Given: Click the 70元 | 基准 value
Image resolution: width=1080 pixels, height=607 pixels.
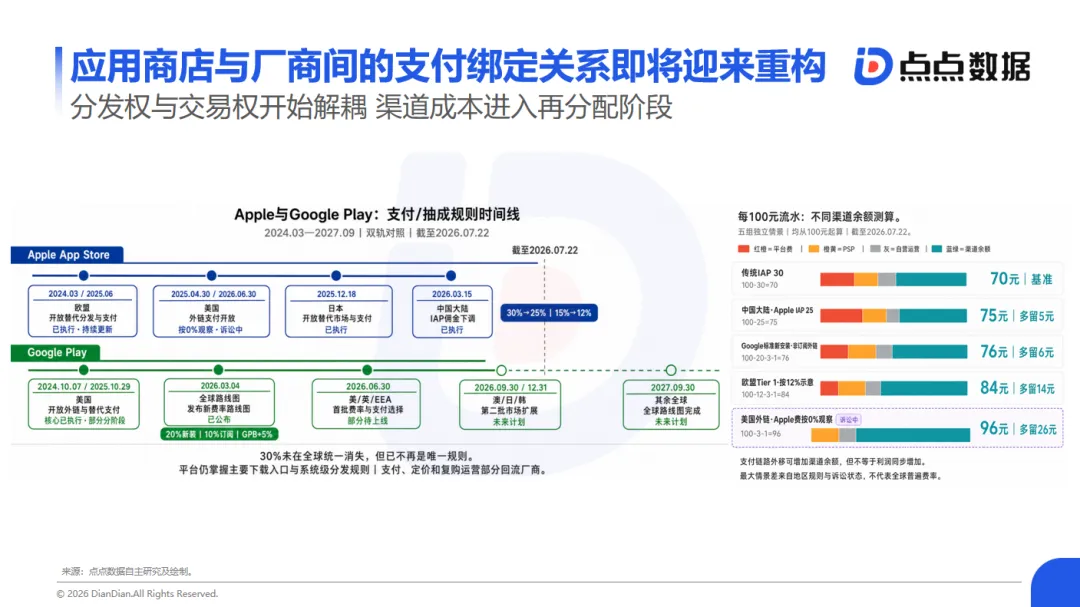Looking at the screenshot, I should coord(1021,279).
